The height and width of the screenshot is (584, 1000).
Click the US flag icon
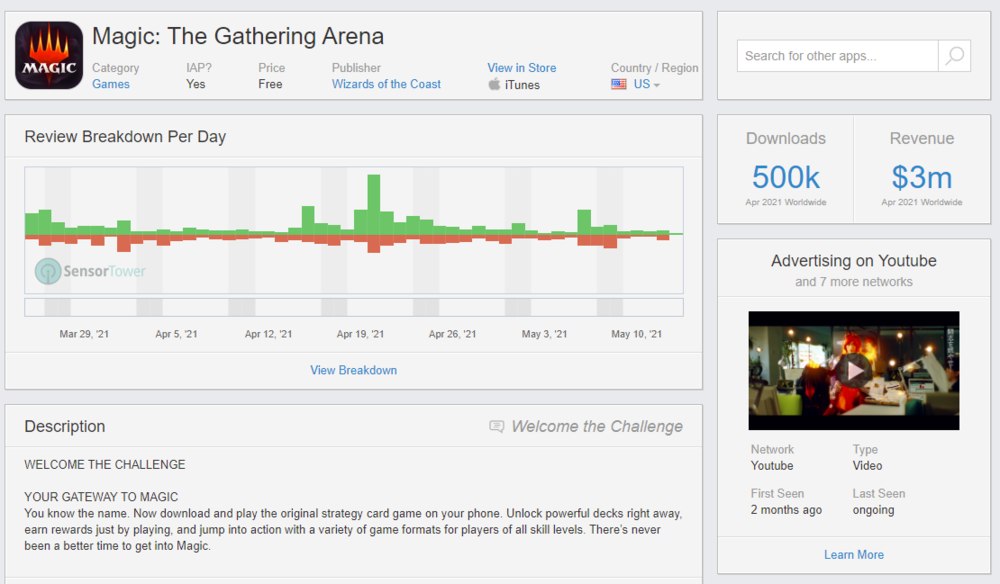tap(619, 85)
